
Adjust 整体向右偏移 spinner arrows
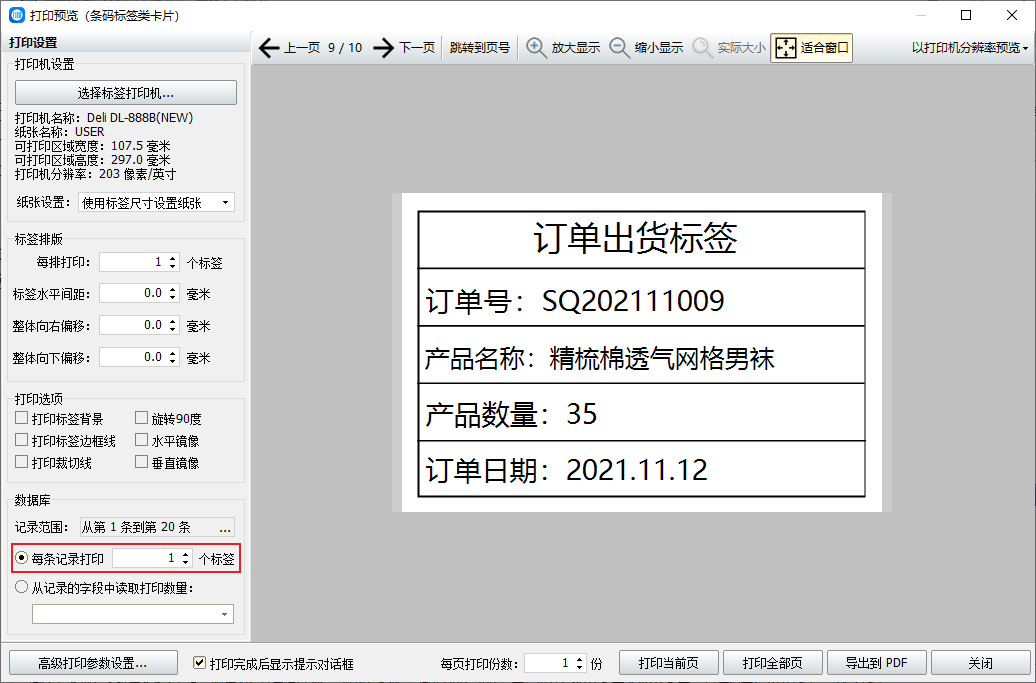pos(172,325)
